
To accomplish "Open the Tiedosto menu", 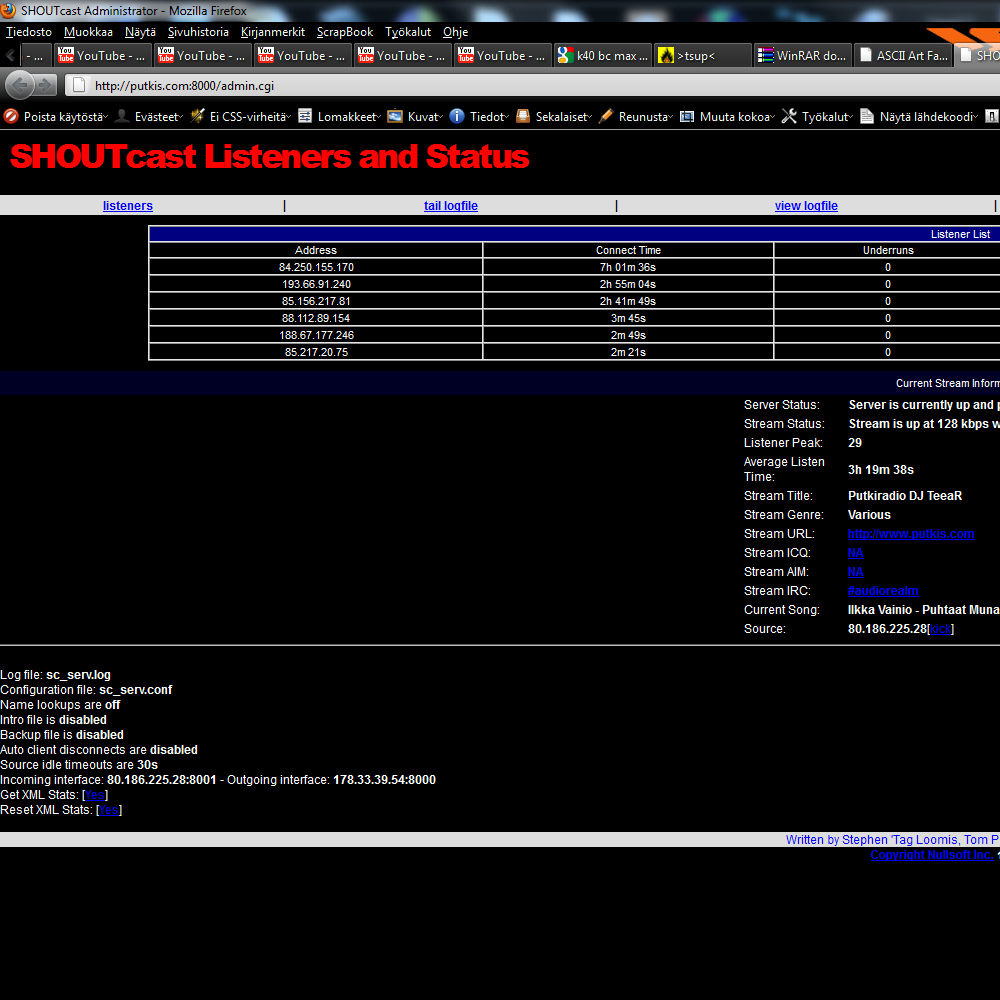I will pyautogui.click(x=29, y=32).
